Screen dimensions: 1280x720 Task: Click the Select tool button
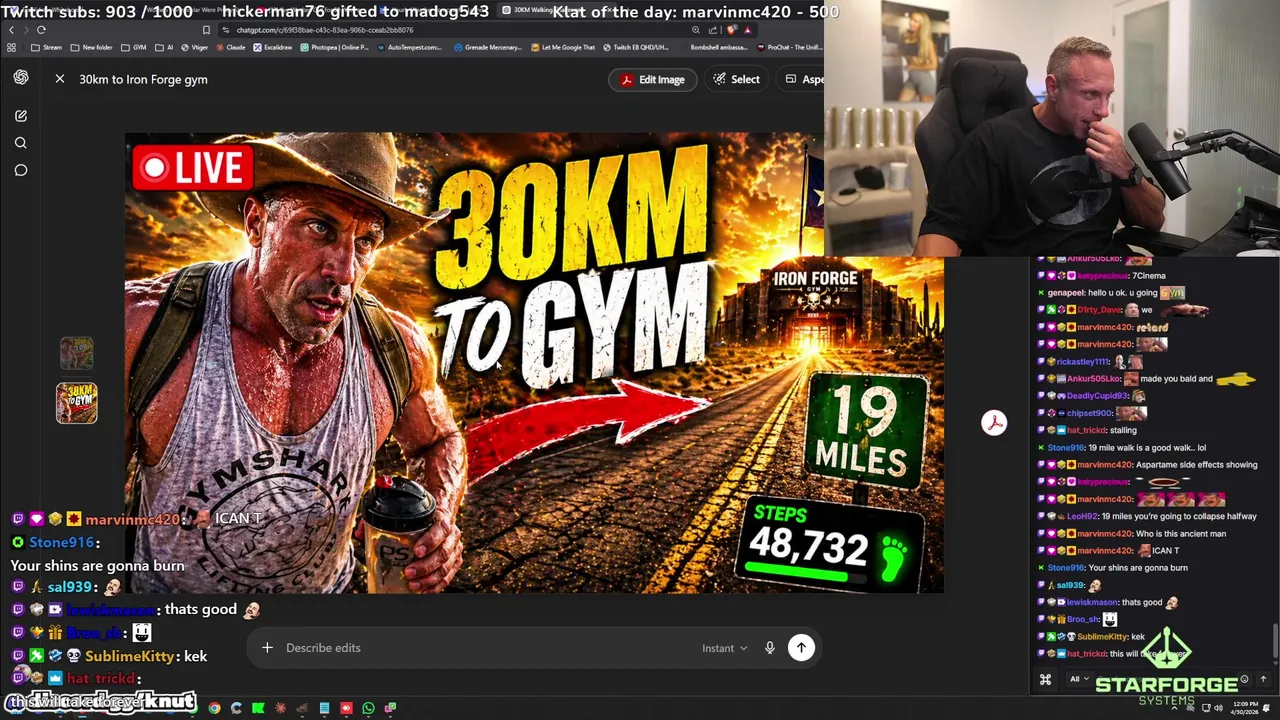735,79
